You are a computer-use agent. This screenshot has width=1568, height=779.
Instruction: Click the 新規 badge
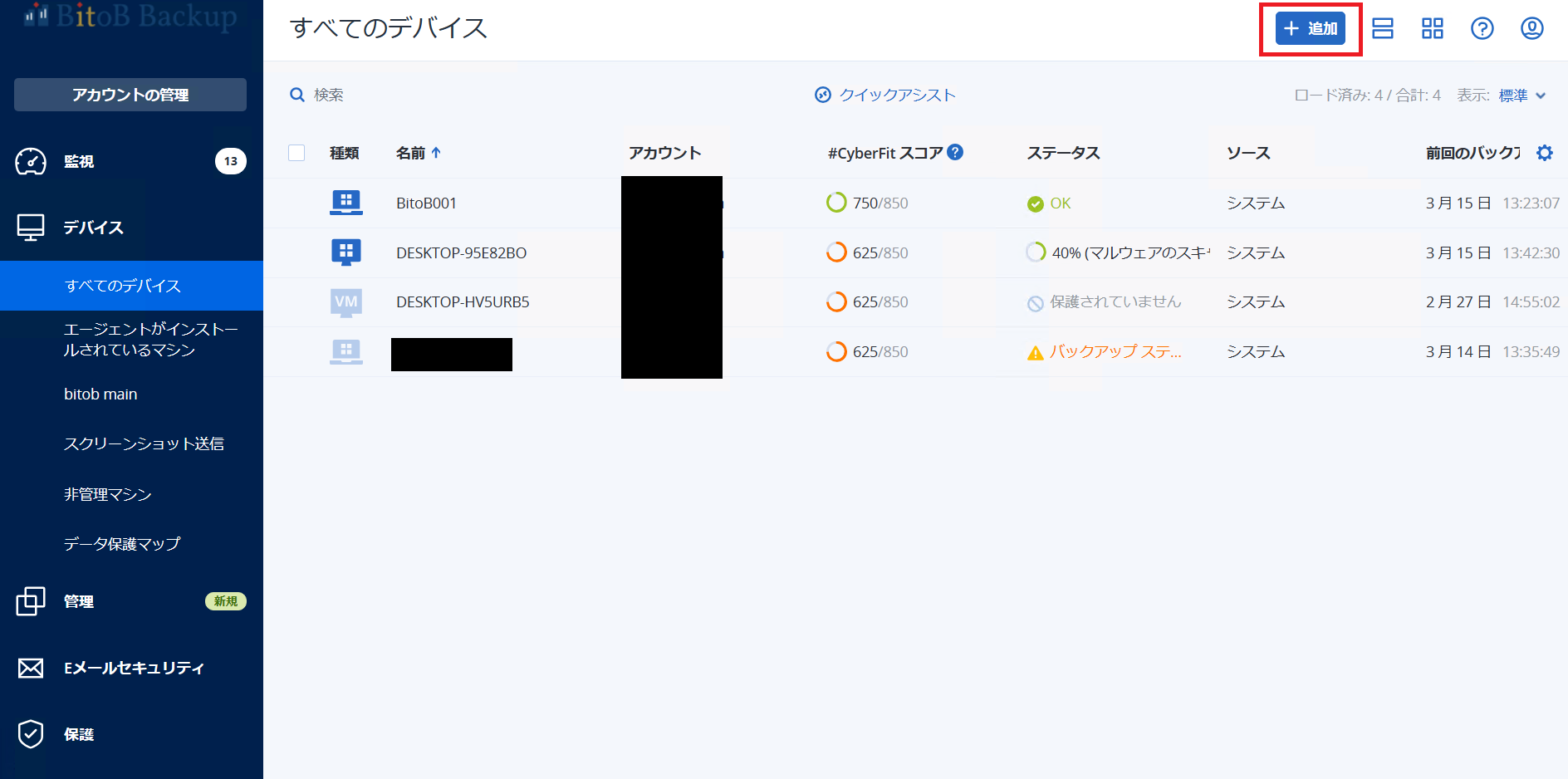pyautogui.click(x=226, y=601)
